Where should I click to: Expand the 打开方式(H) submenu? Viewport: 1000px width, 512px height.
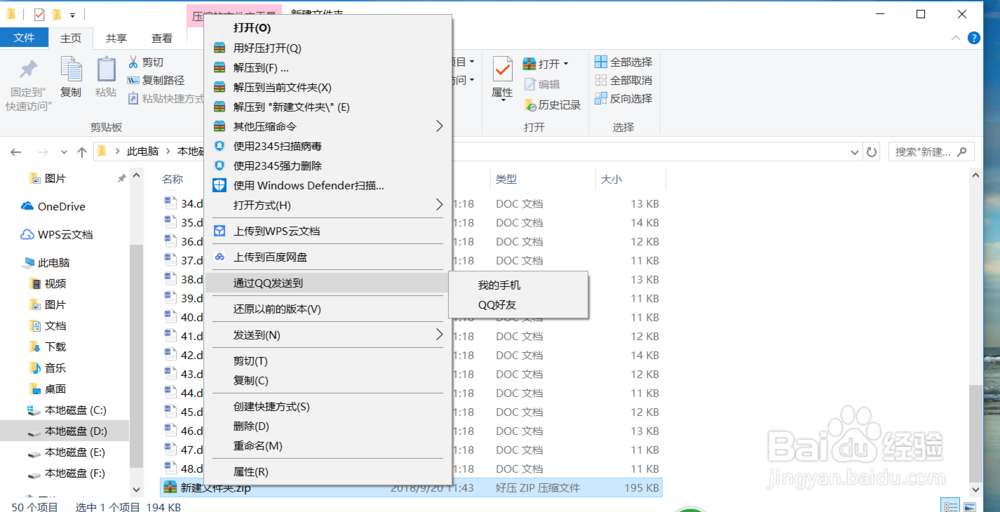pos(439,205)
